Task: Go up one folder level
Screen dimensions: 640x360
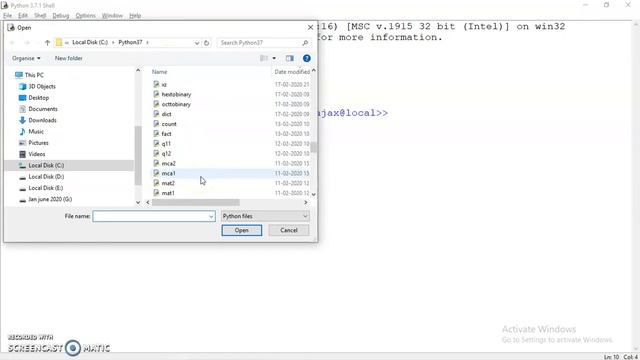Action: tap(47, 42)
